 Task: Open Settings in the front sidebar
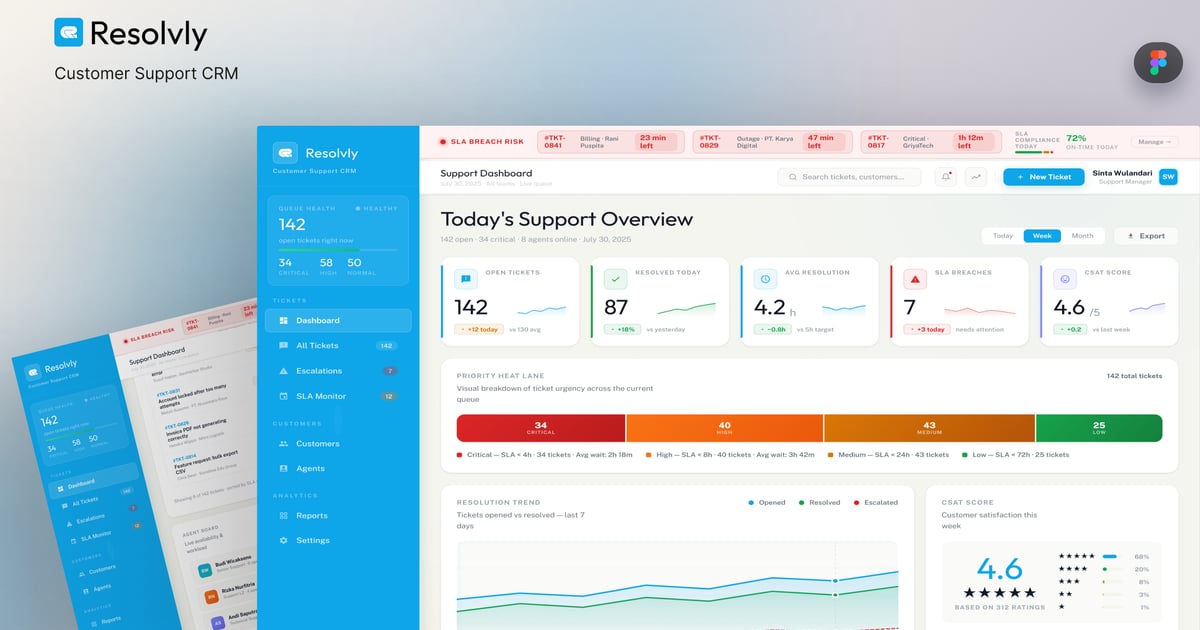pos(338,540)
